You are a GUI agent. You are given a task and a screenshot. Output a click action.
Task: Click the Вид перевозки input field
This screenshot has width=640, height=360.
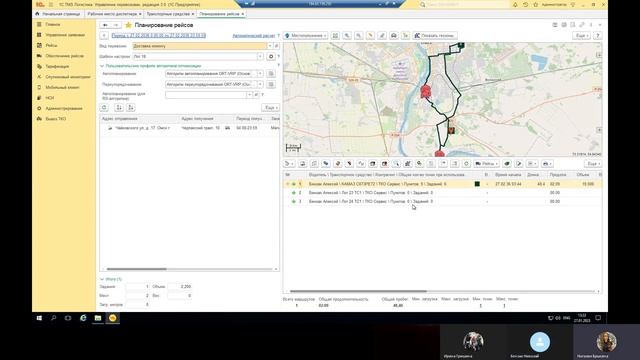(x=200, y=46)
